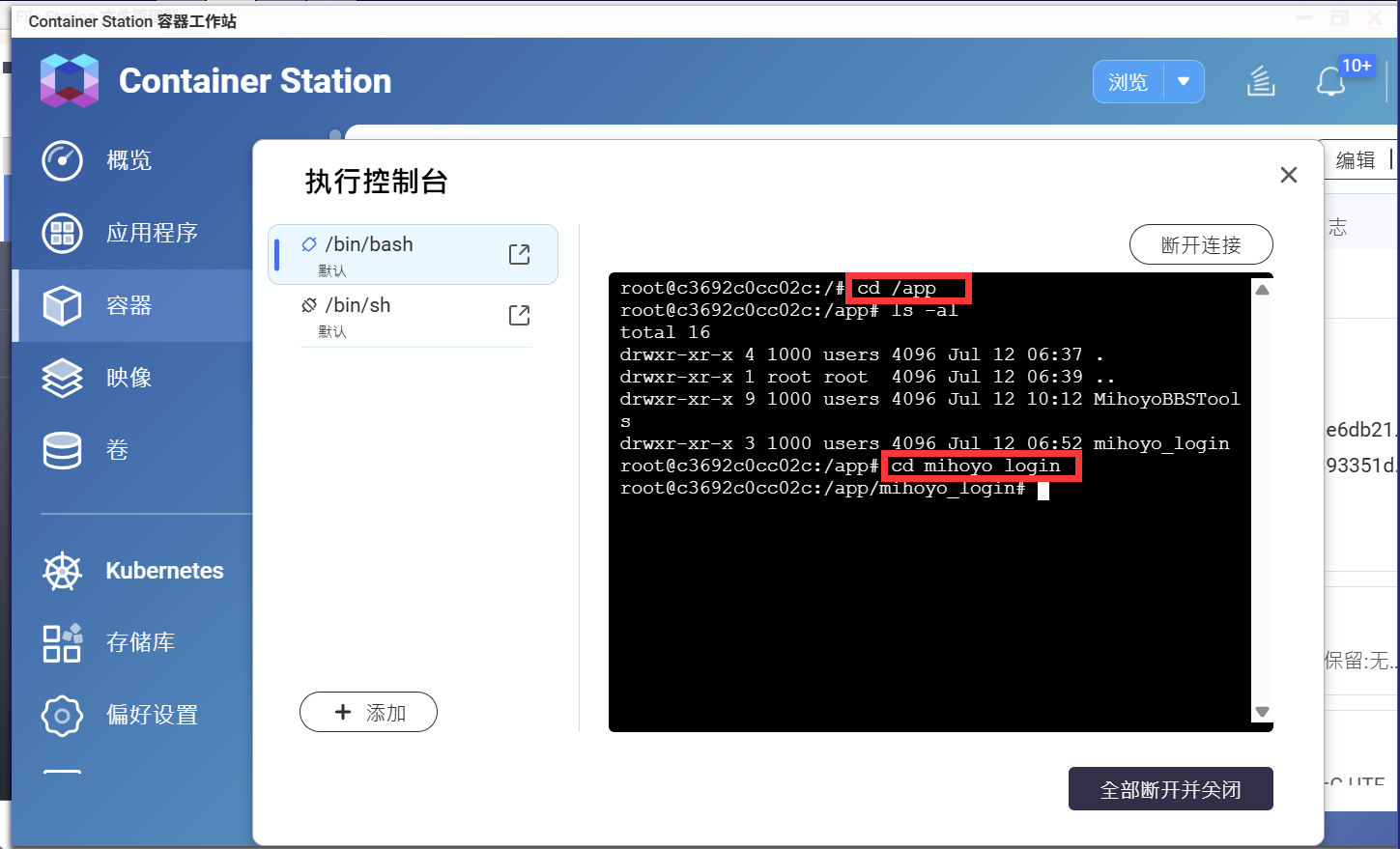Click the Container Station header title text
The image size is (1400, 849).
click(255, 81)
